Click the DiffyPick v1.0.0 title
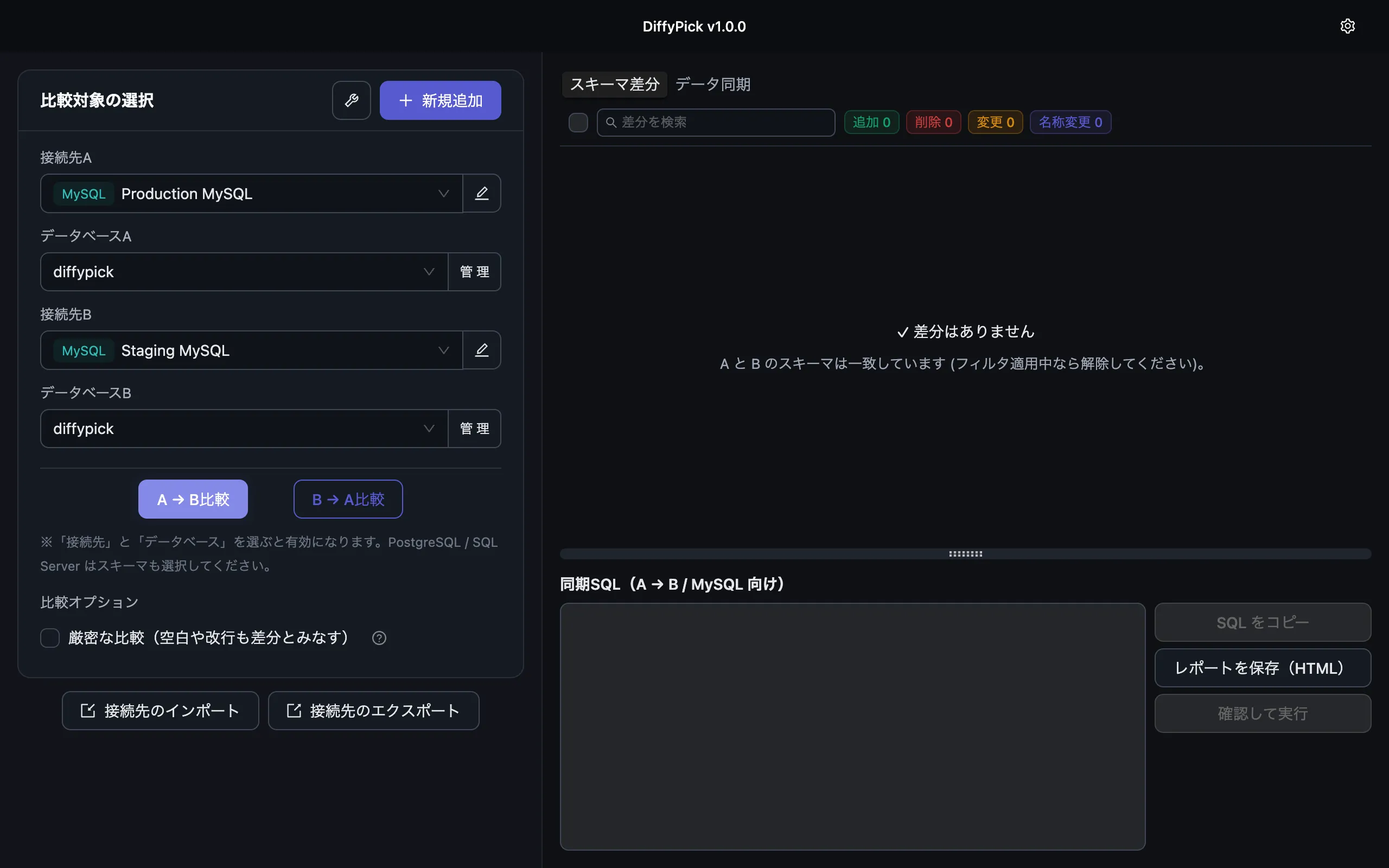Image resolution: width=1389 pixels, height=868 pixels. click(x=694, y=27)
